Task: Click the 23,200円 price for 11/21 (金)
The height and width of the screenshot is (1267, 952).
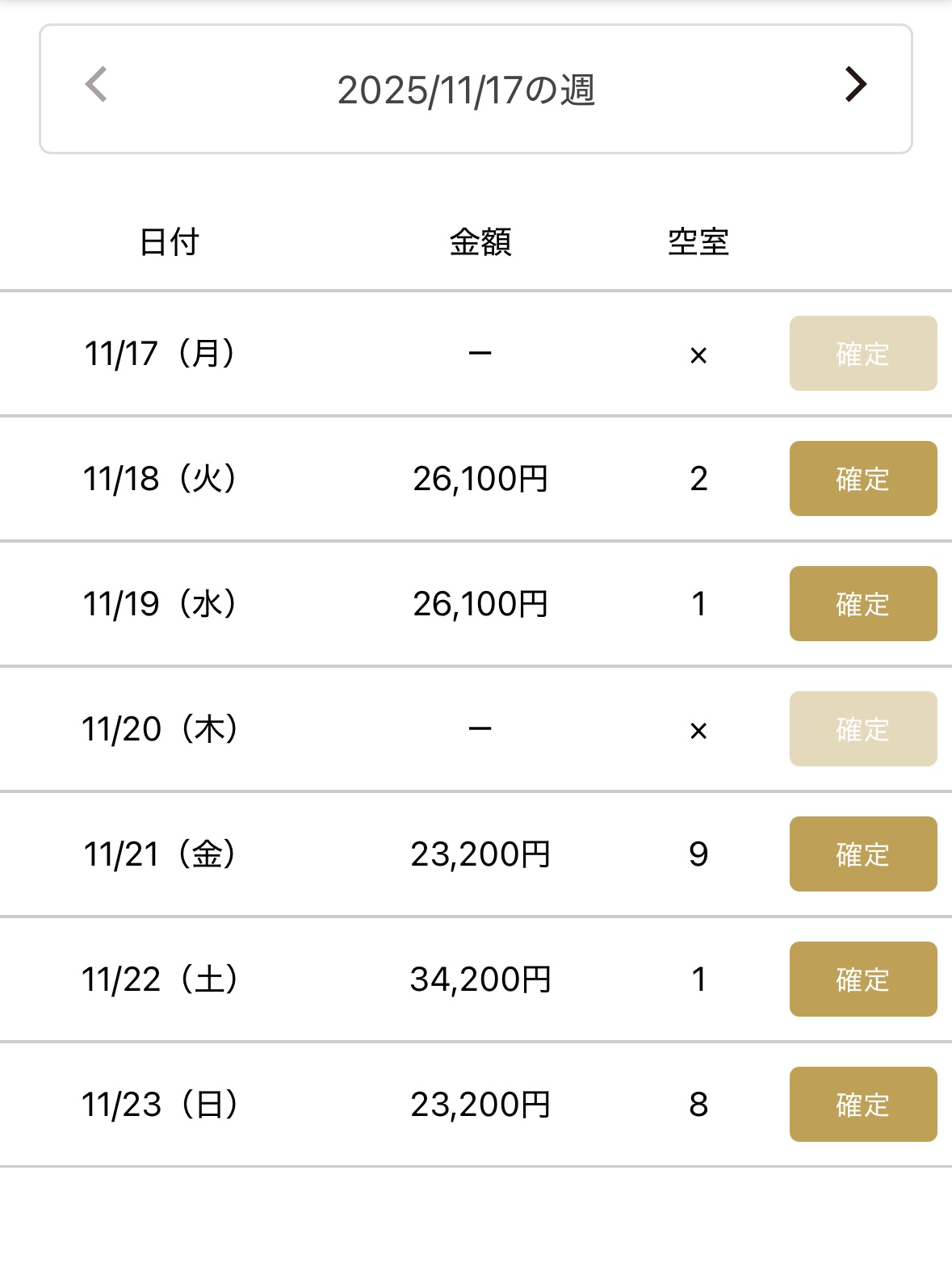Action: (480, 854)
